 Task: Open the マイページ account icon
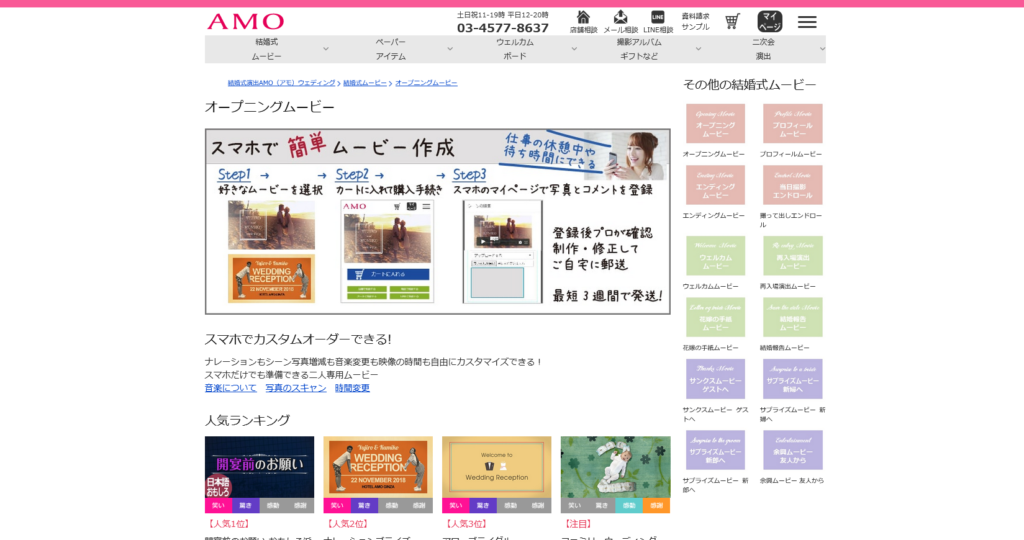[x=770, y=22]
